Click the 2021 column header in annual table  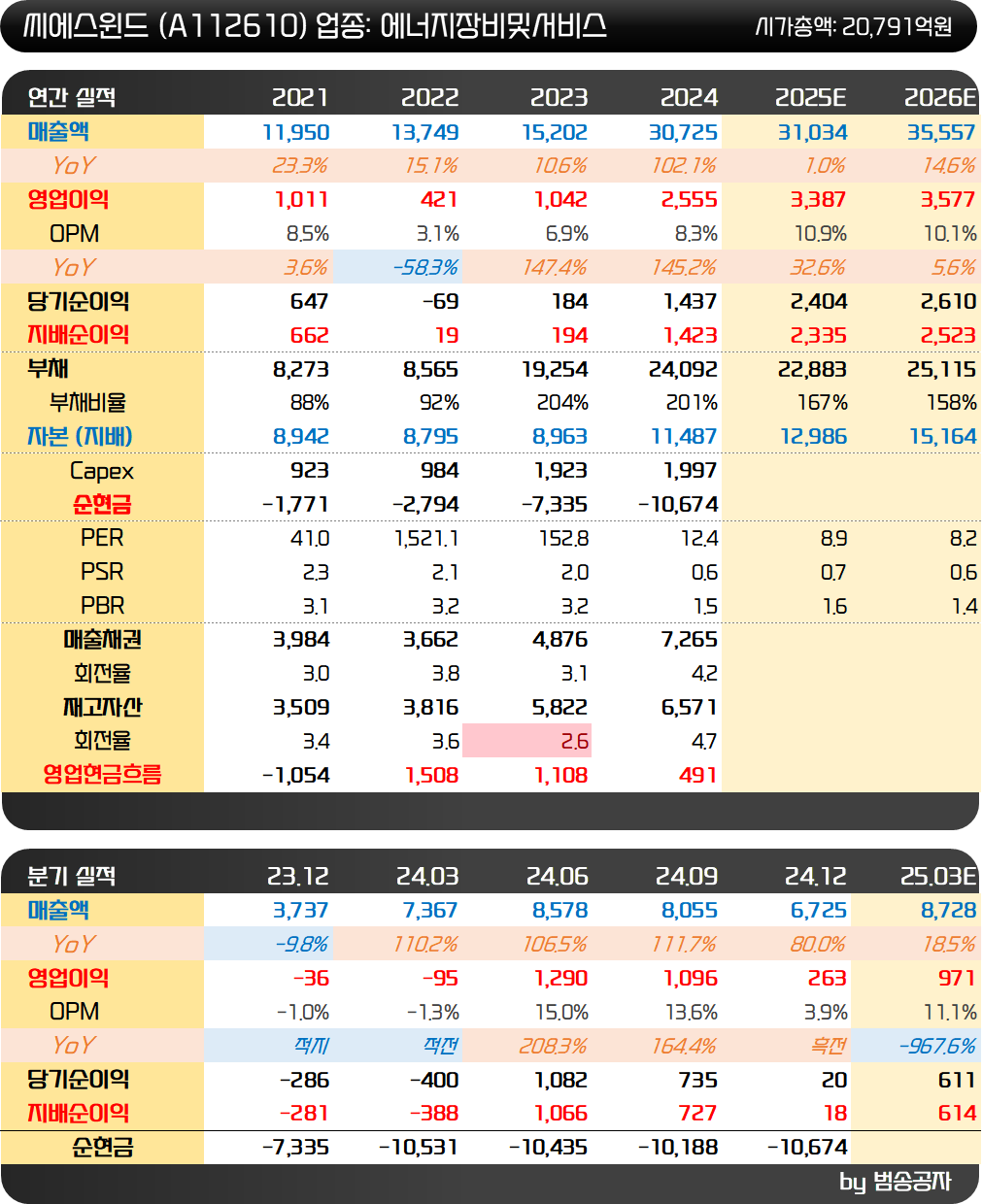click(x=300, y=97)
